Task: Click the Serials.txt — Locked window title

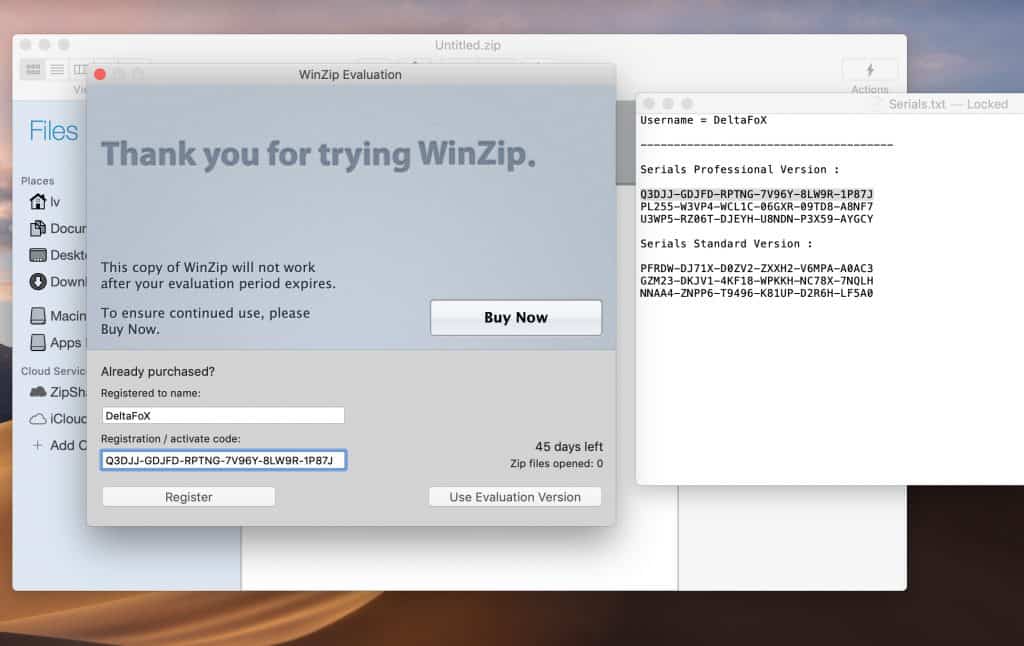Action: (948, 104)
